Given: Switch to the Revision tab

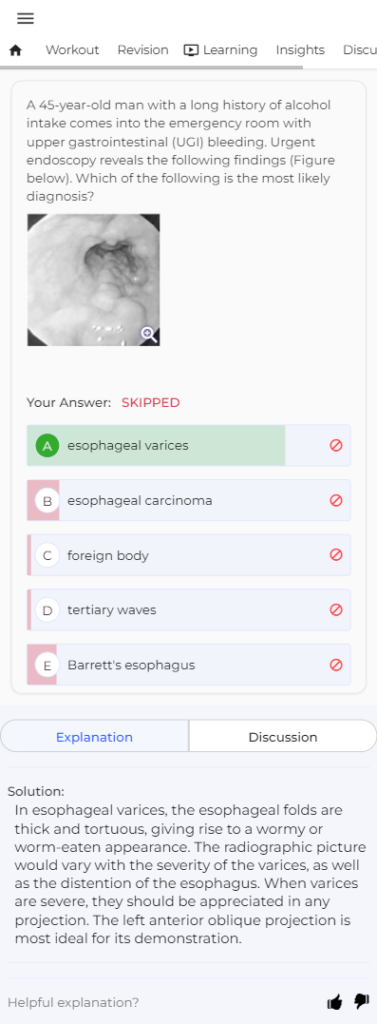Looking at the screenshot, I should (x=142, y=50).
